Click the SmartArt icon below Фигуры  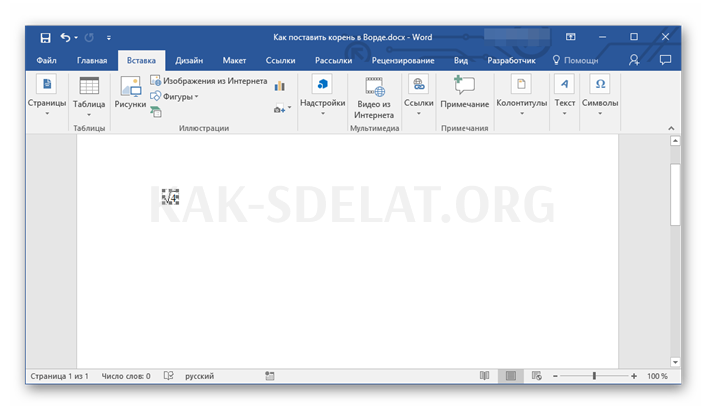156,112
